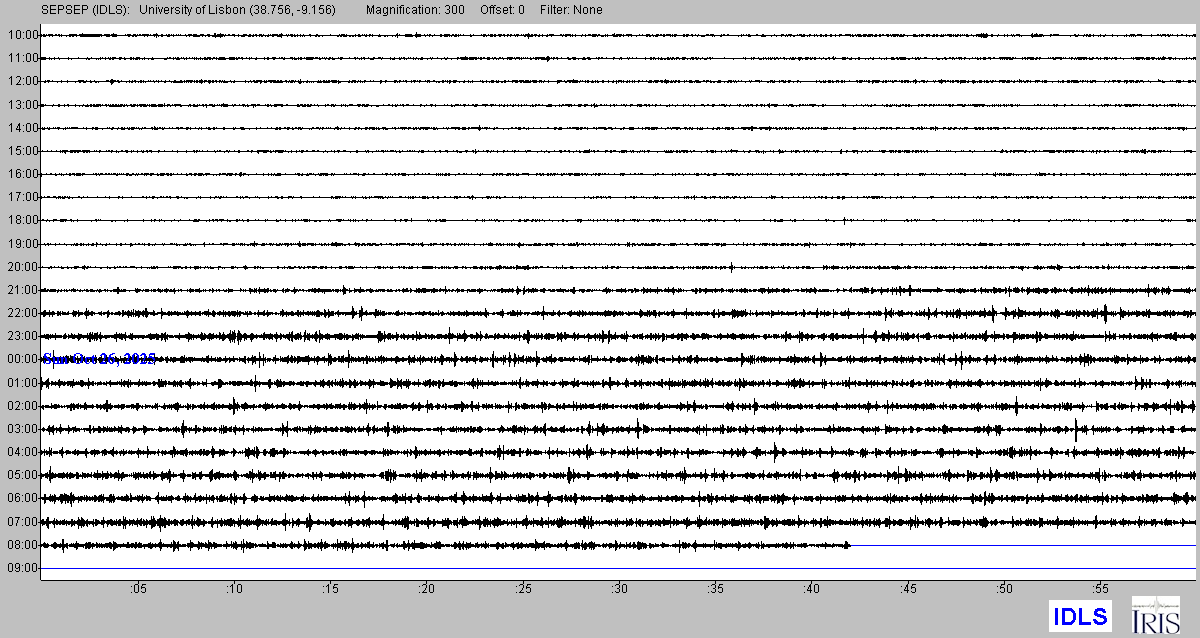Screen dimensions: 1200x638
Task: Click the 10:00 hour label
Action: pyautogui.click(x=22, y=35)
